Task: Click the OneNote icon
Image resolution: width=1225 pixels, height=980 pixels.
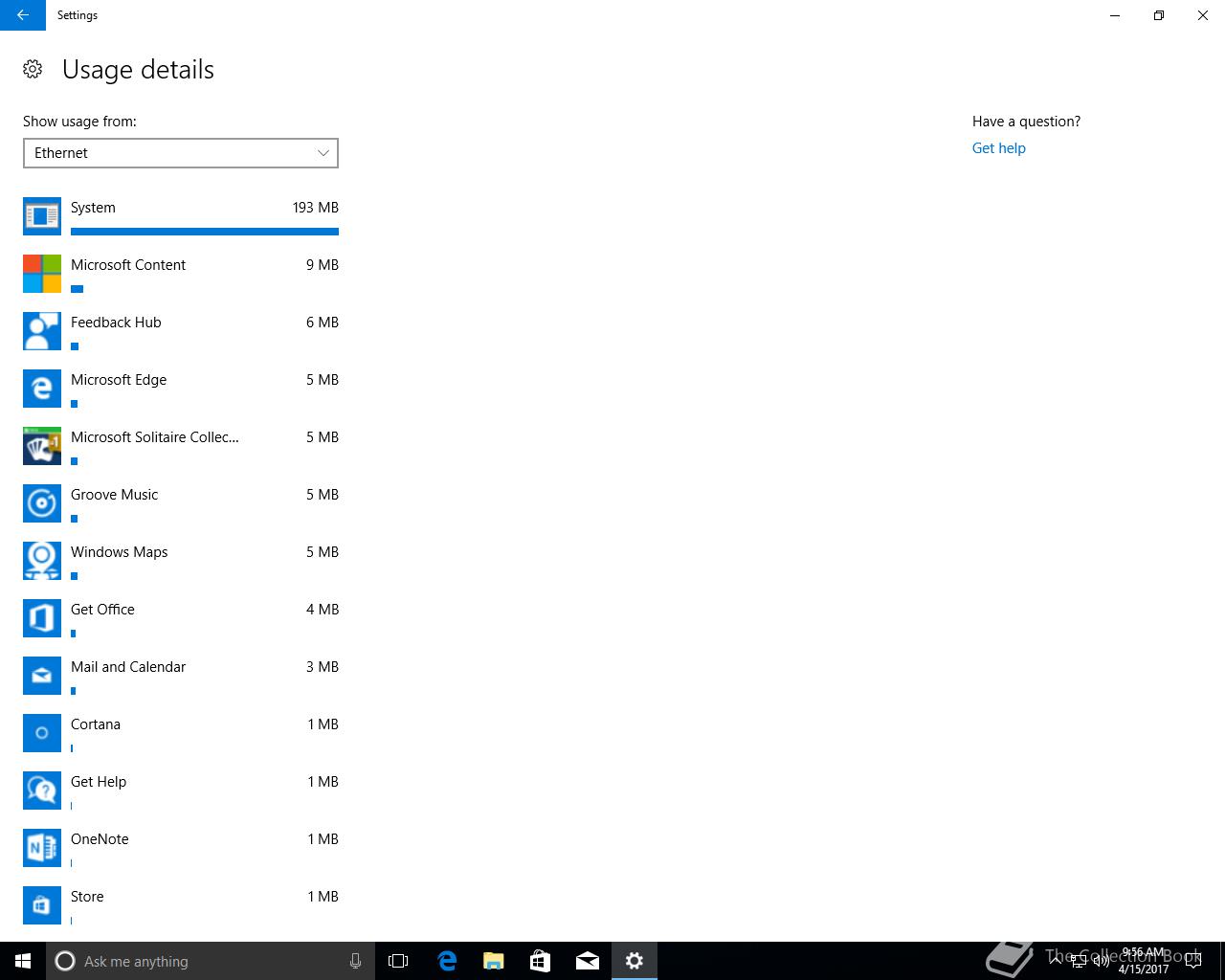Action: coord(42,848)
